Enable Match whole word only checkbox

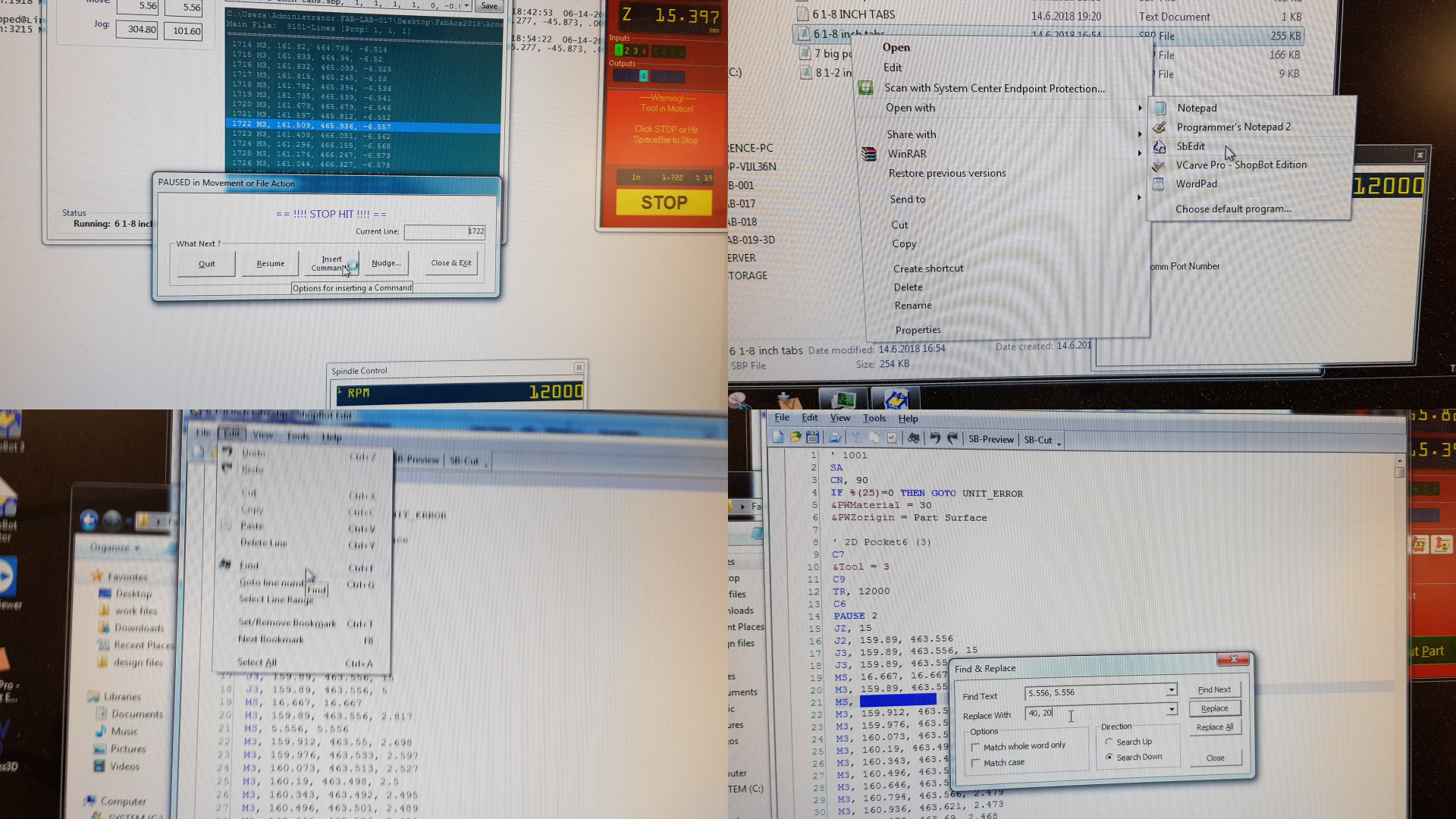click(x=976, y=747)
